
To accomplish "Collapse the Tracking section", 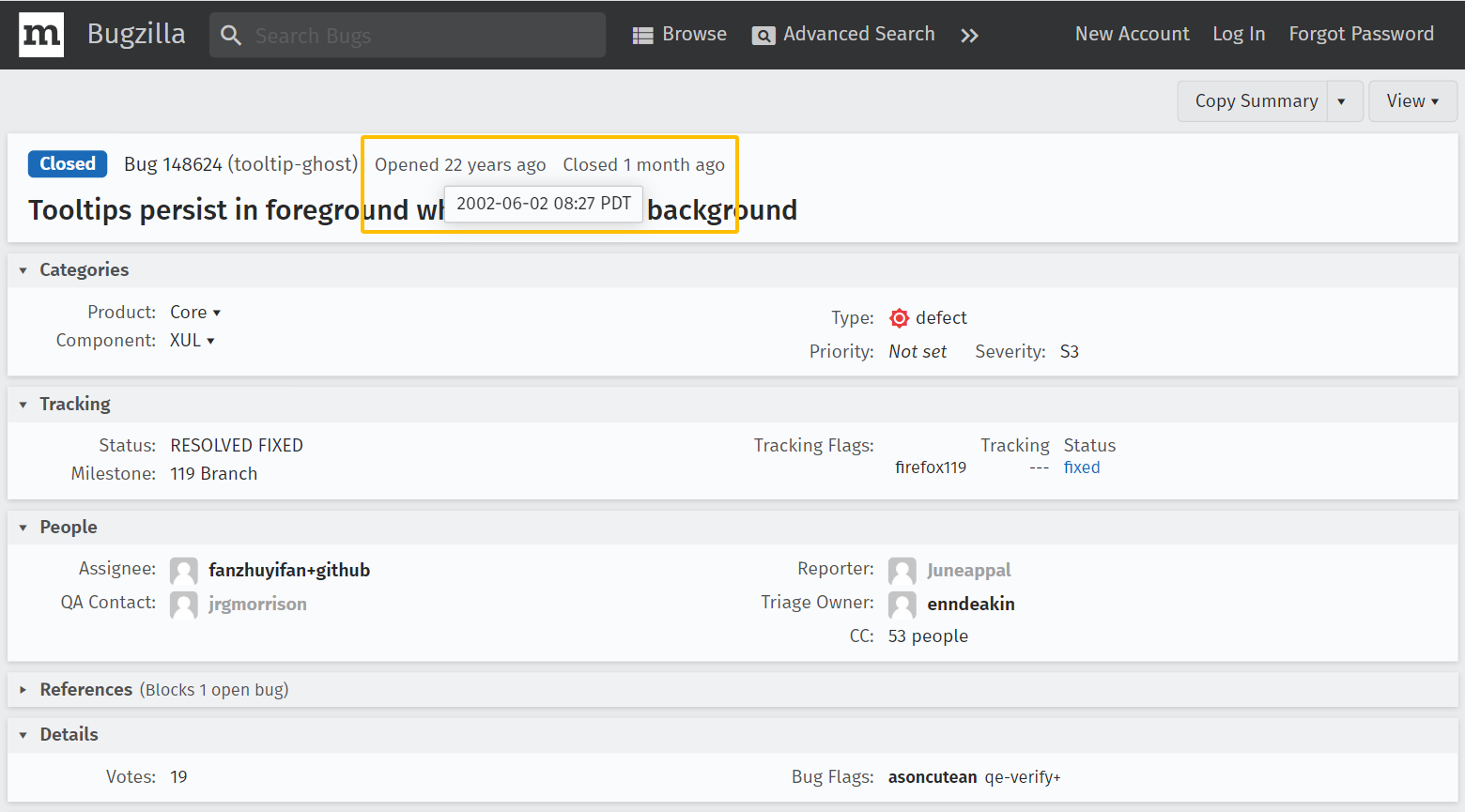I will 23,405.
